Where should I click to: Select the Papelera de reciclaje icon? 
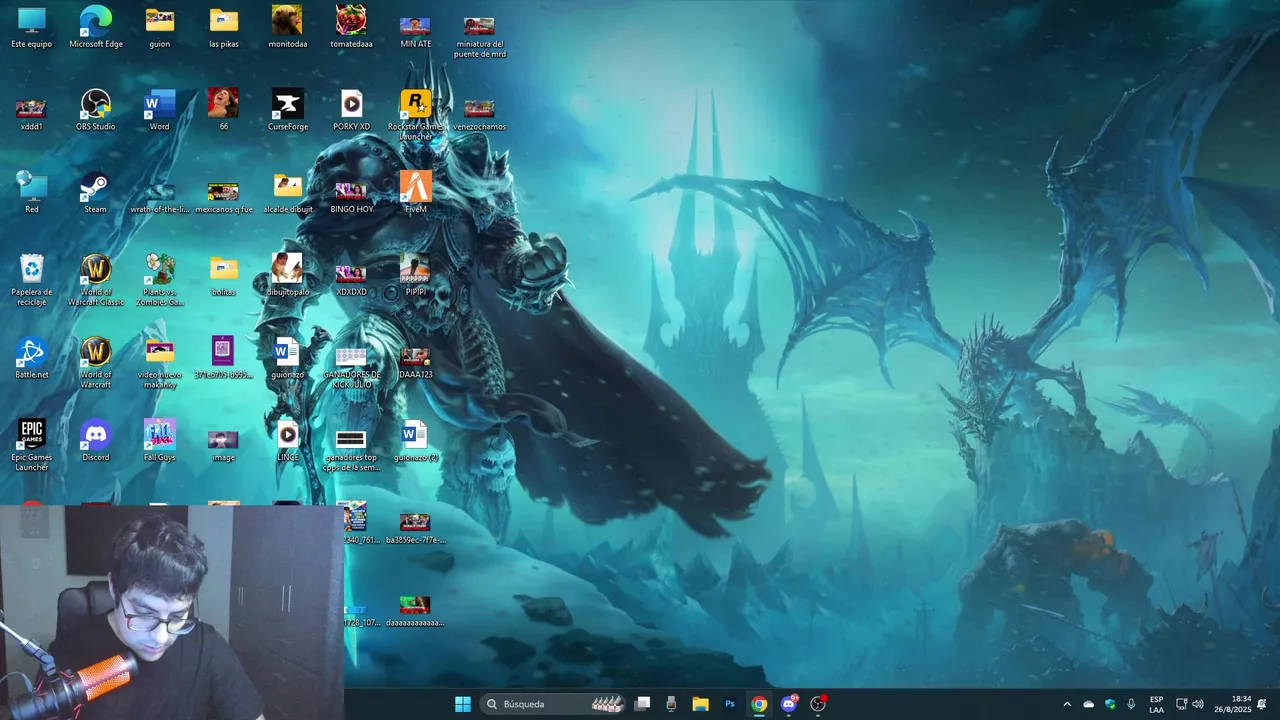(32, 280)
